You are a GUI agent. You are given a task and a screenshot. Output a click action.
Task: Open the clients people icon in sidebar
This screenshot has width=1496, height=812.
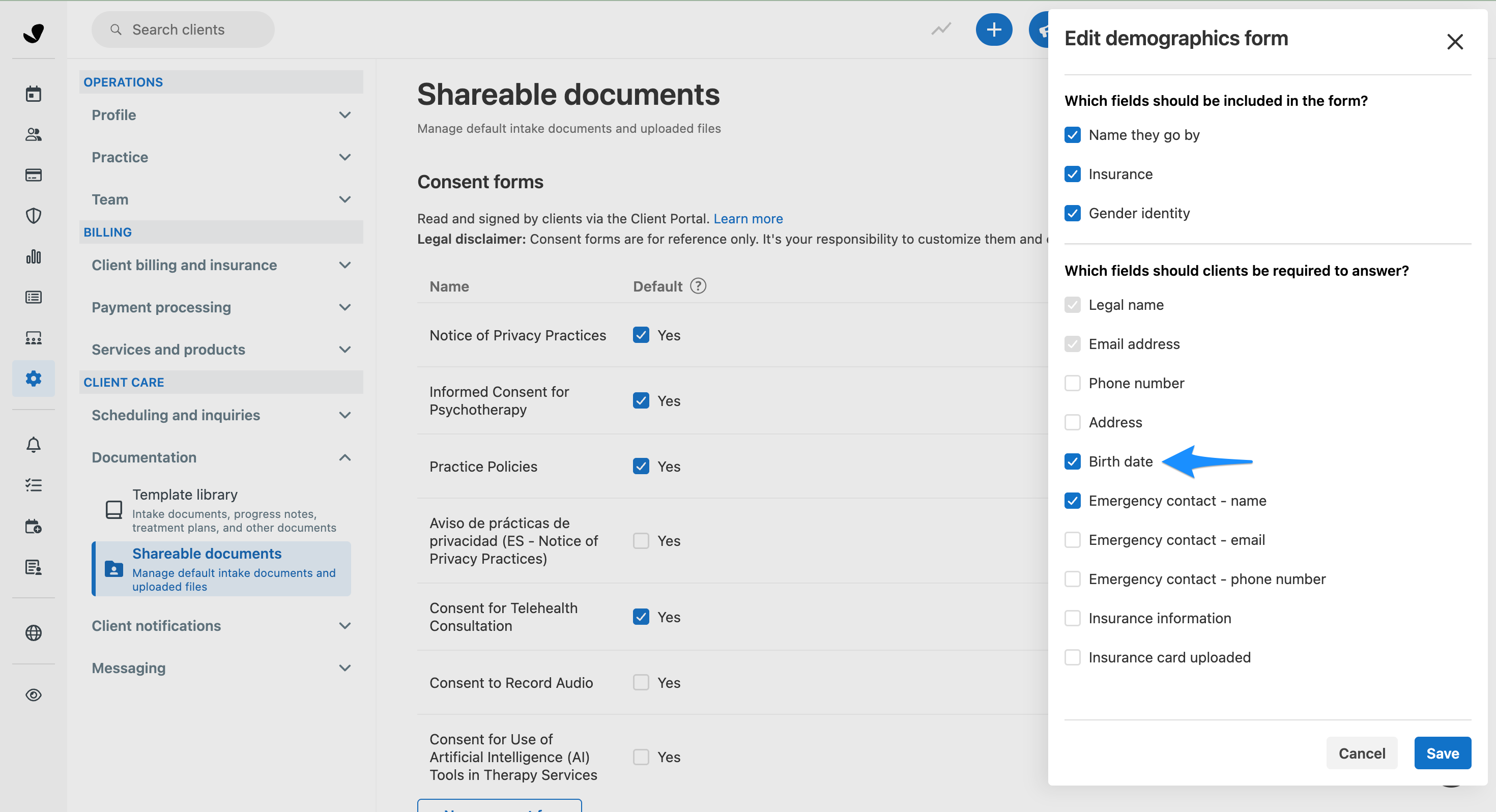(34, 134)
